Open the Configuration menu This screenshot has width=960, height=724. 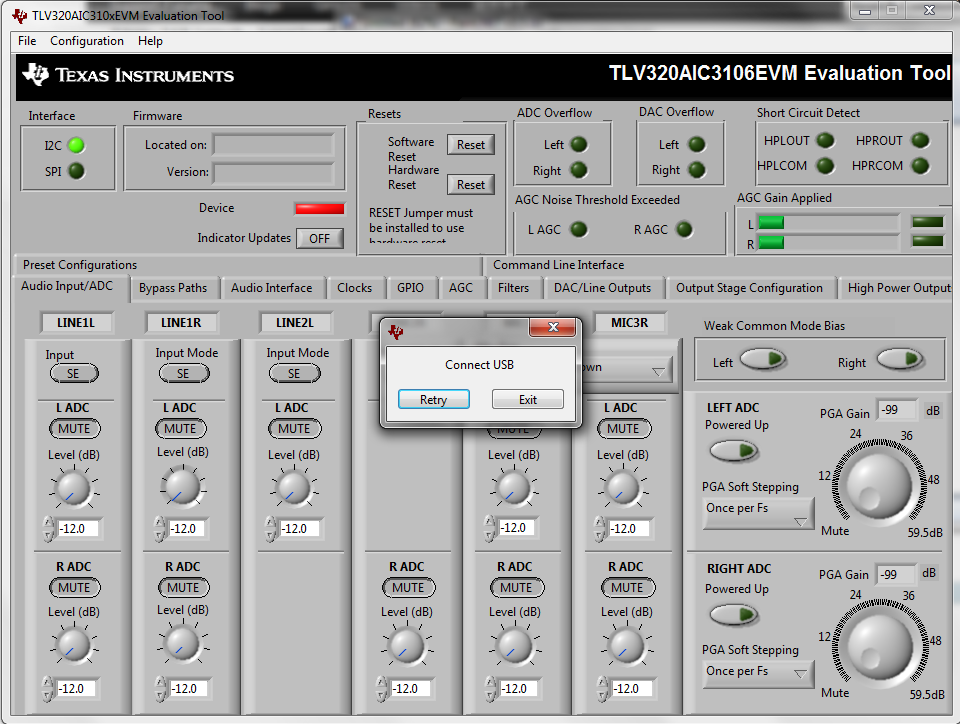click(x=87, y=41)
